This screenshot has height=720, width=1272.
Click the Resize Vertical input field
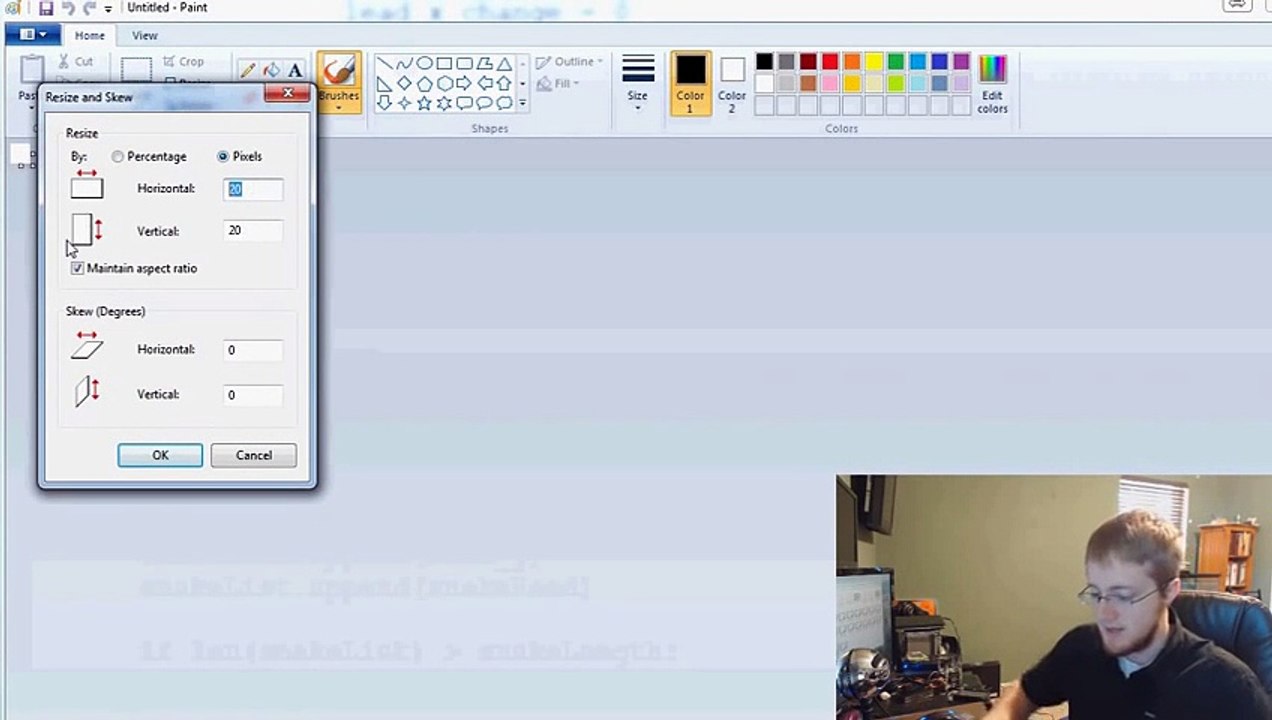(253, 231)
